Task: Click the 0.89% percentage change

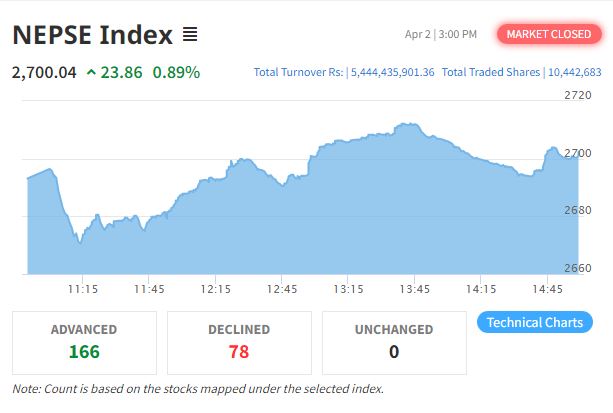Action: click(176, 73)
